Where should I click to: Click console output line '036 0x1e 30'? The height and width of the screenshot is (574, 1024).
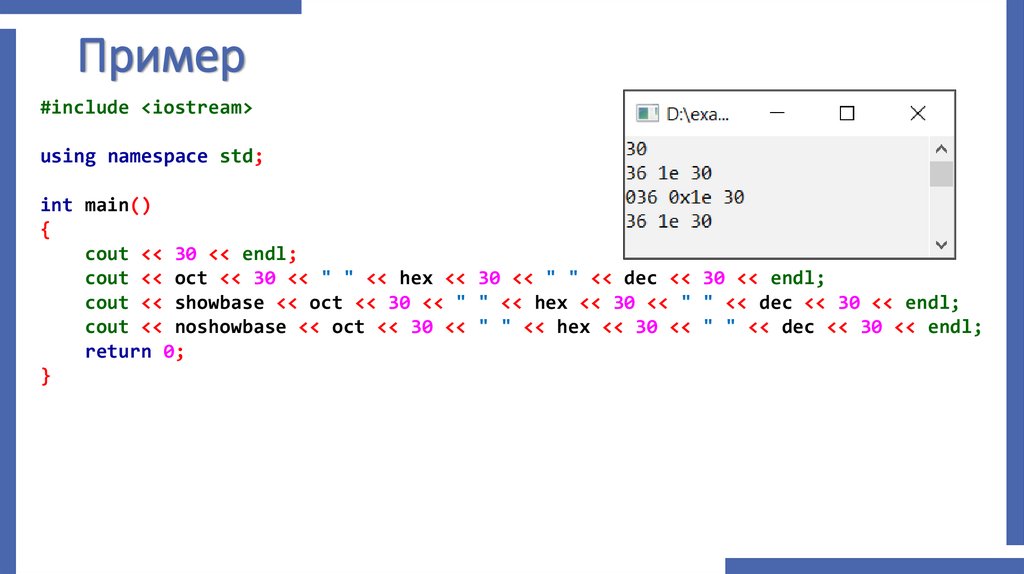point(684,197)
